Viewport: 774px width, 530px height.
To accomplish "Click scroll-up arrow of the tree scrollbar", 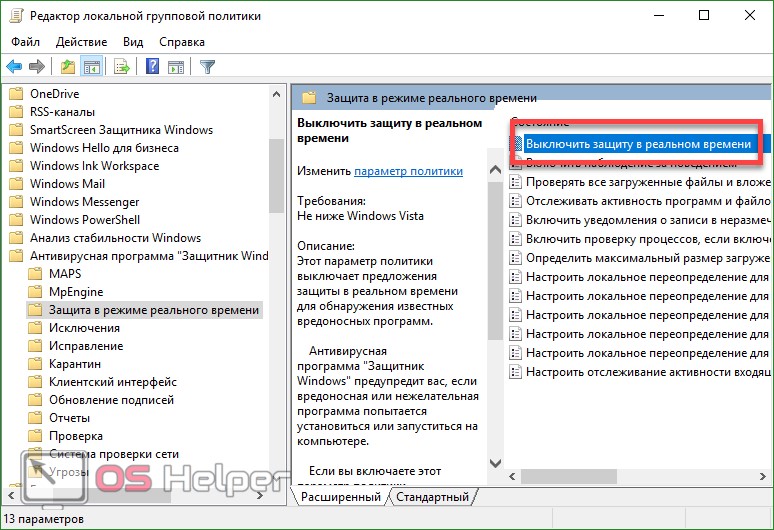I will point(278,94).
